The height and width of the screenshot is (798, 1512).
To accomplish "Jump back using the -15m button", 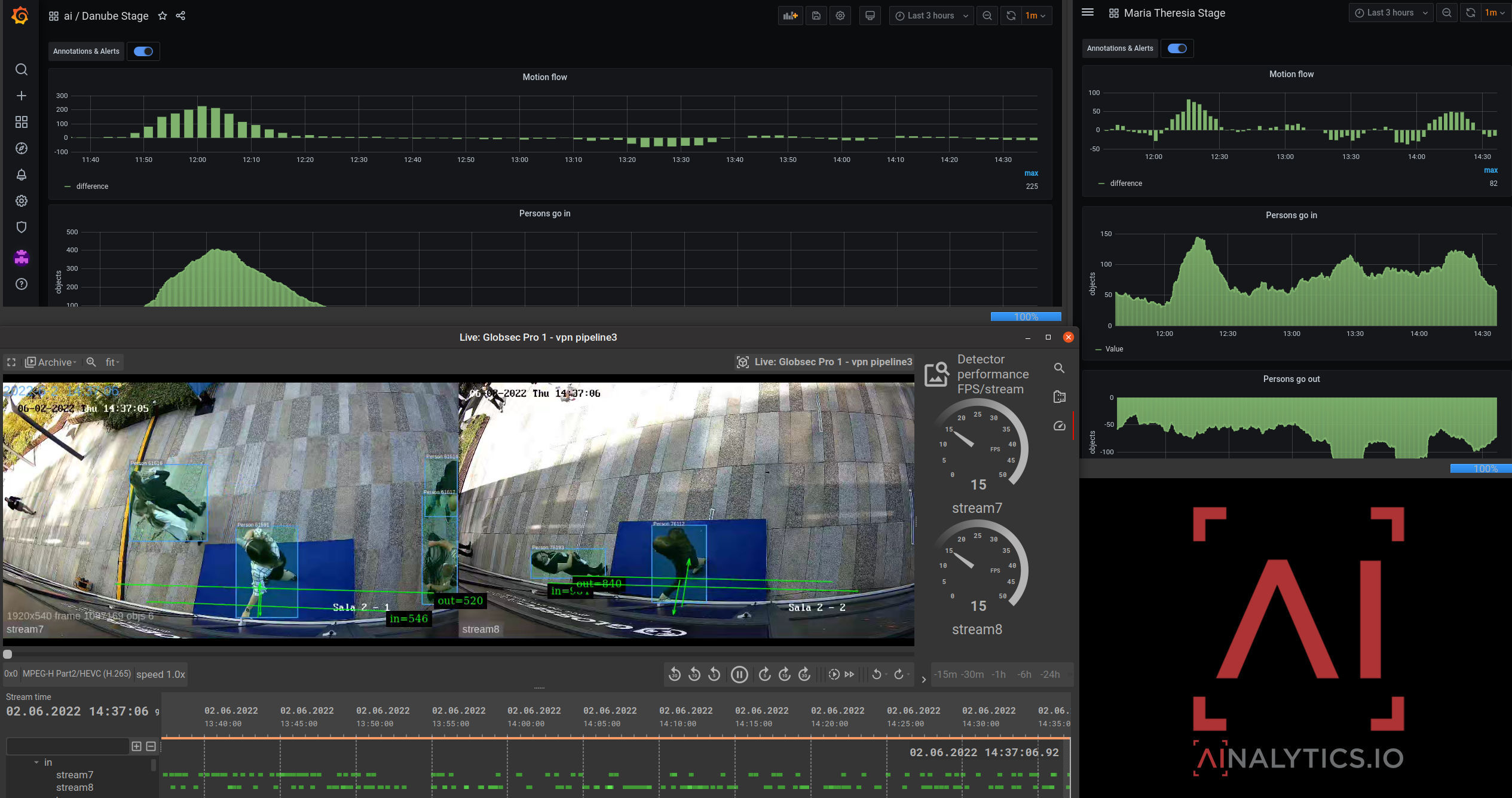I will pos(945,675).
